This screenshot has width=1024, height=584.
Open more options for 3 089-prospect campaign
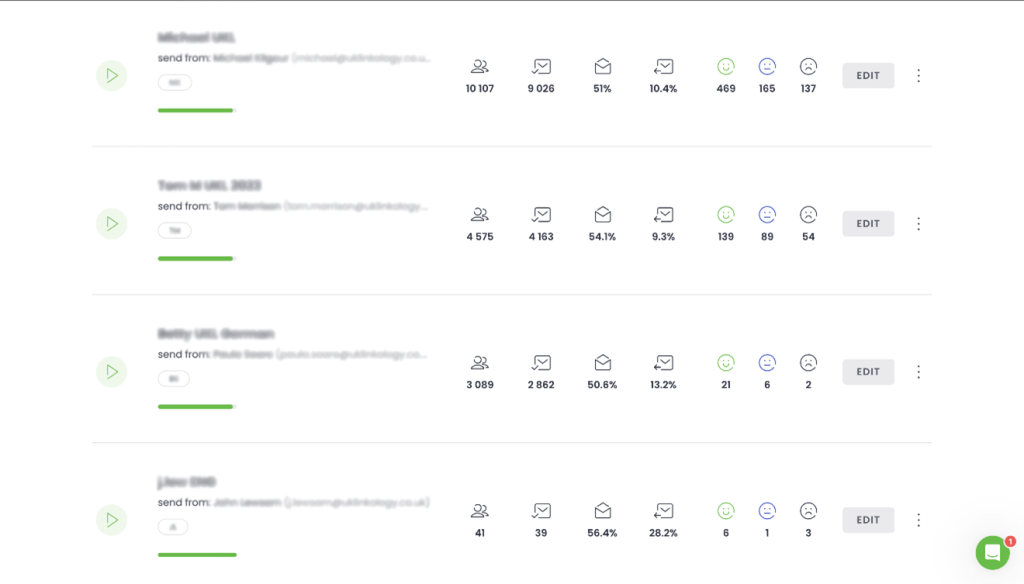(919, 372)
